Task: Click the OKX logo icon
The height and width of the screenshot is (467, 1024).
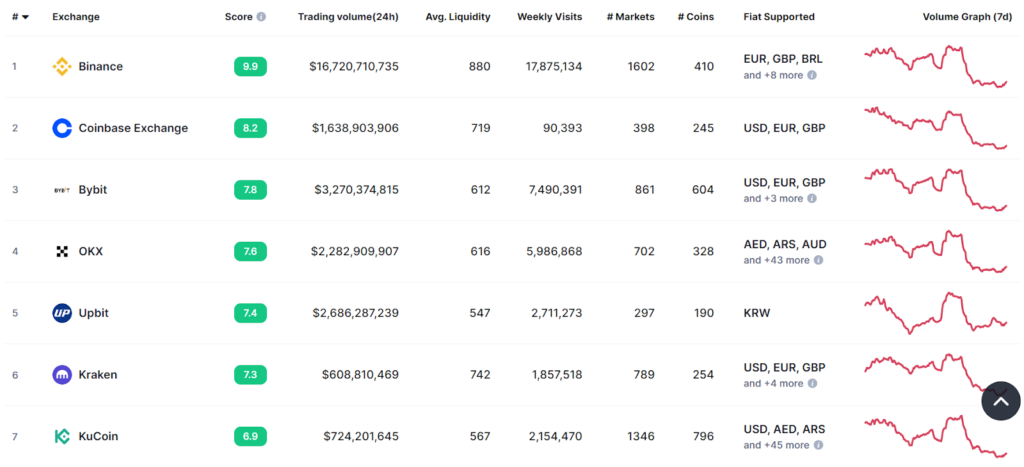Action: [62, 251]
